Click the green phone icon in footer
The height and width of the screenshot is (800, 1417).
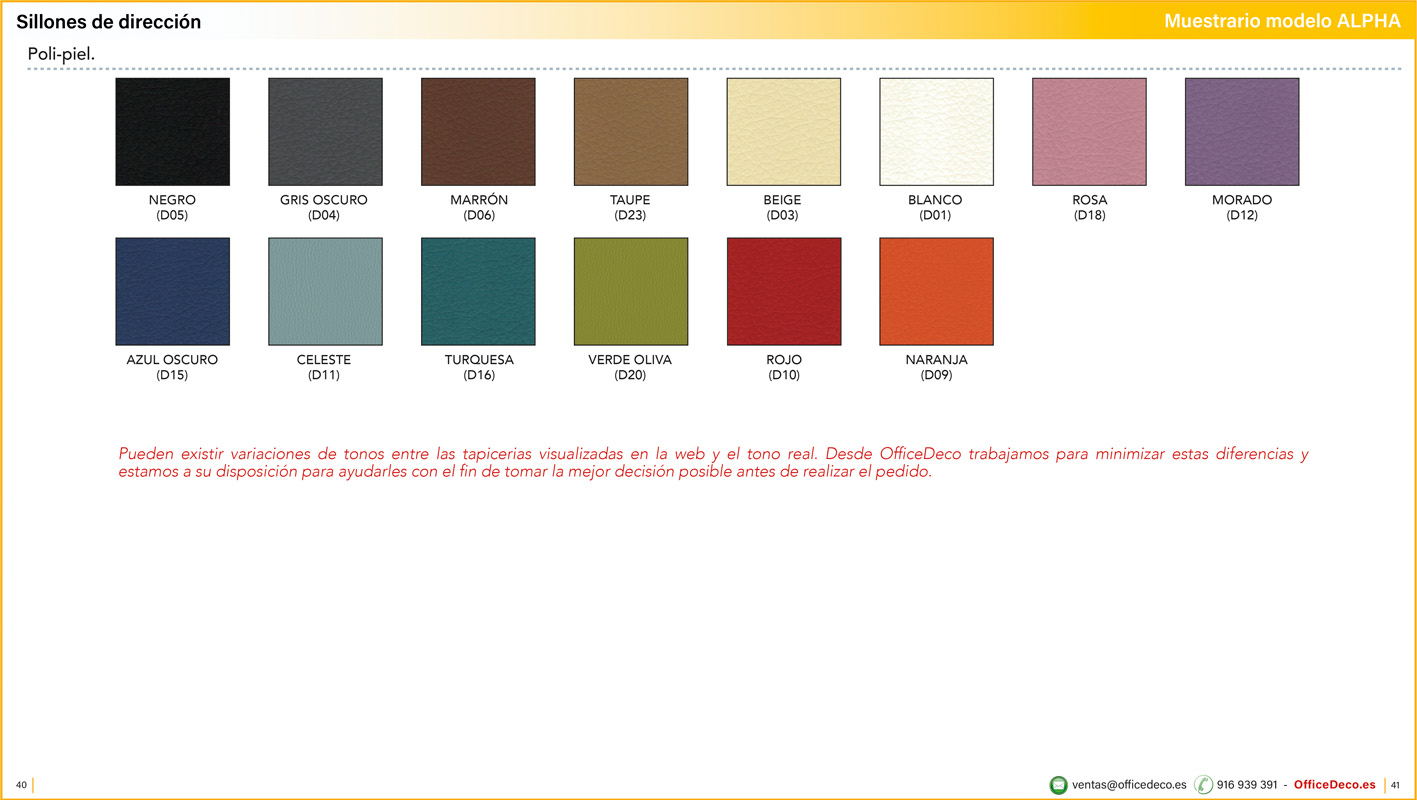coord(1203,785)
